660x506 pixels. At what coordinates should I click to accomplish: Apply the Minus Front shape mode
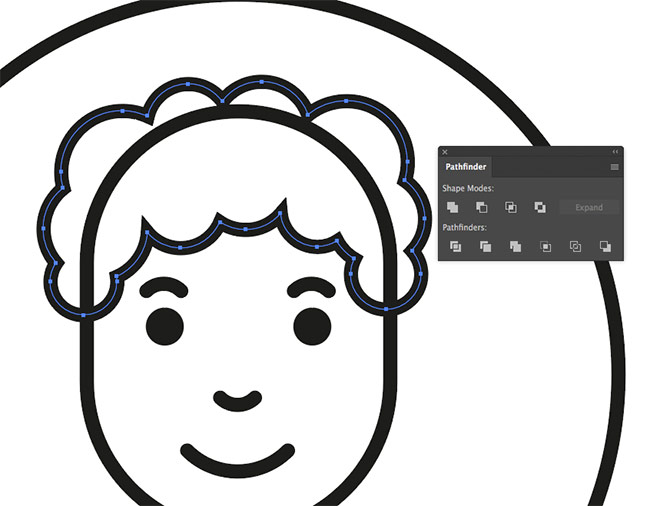[482, 207]
